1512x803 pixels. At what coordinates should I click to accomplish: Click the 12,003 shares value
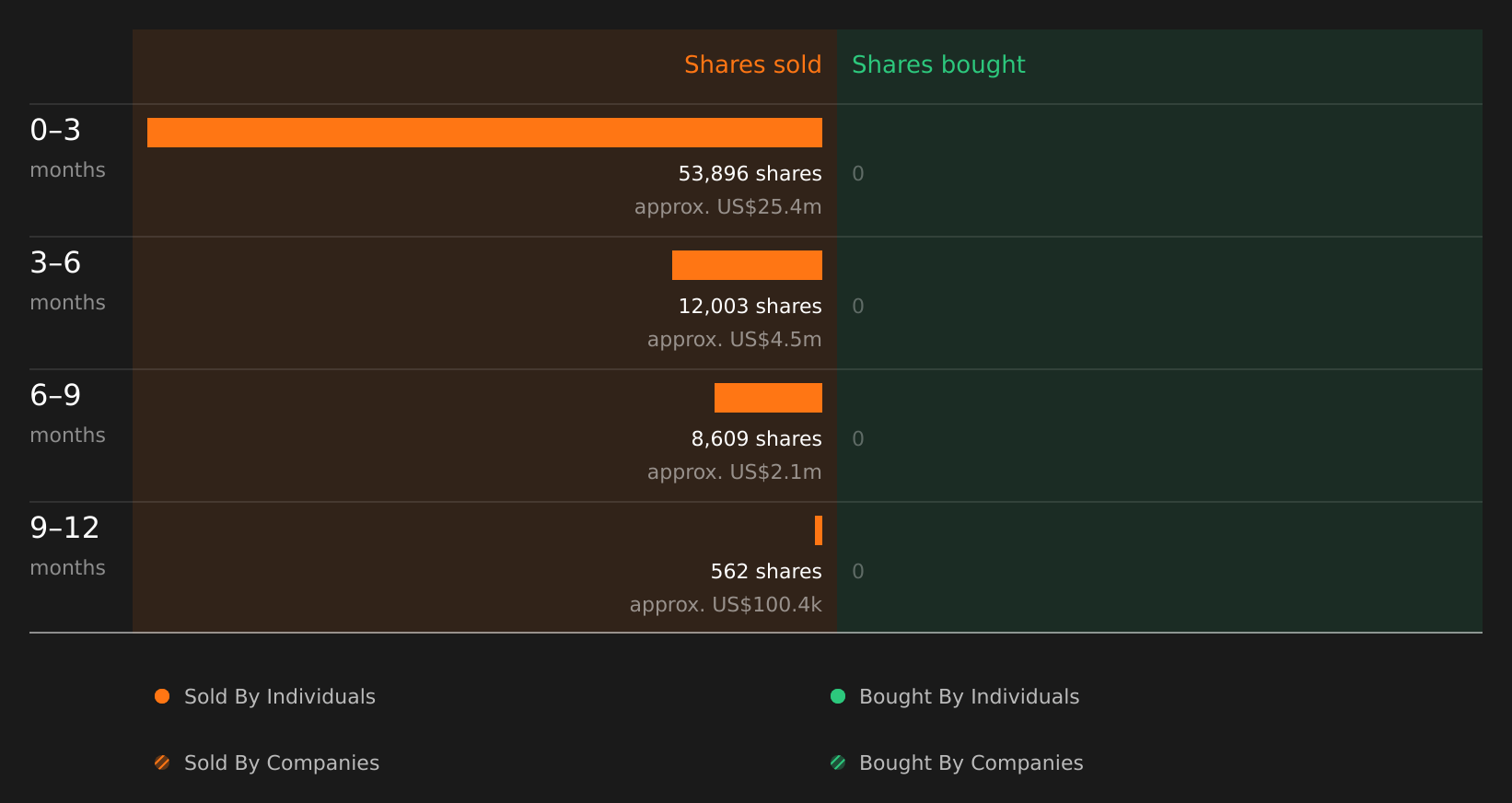(x=750, y=306)
